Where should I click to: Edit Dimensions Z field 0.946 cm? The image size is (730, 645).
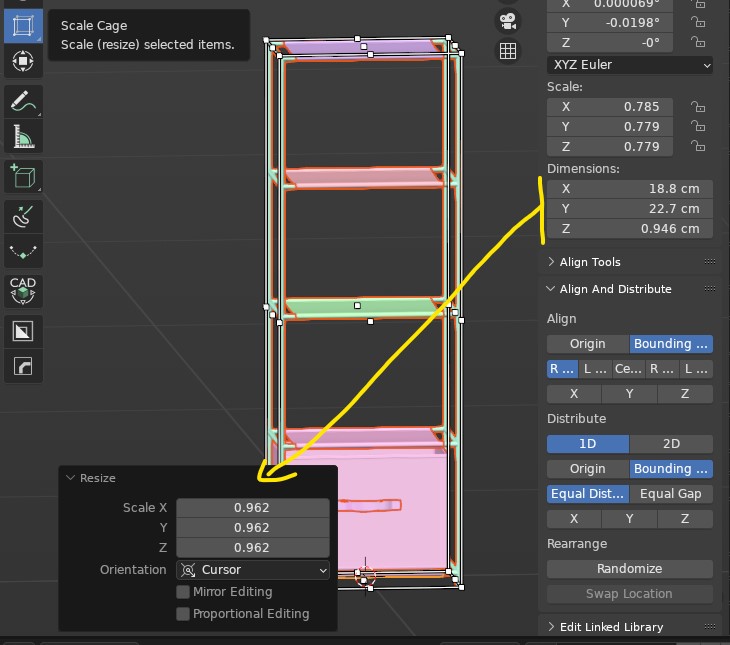(x=630, y=229)
